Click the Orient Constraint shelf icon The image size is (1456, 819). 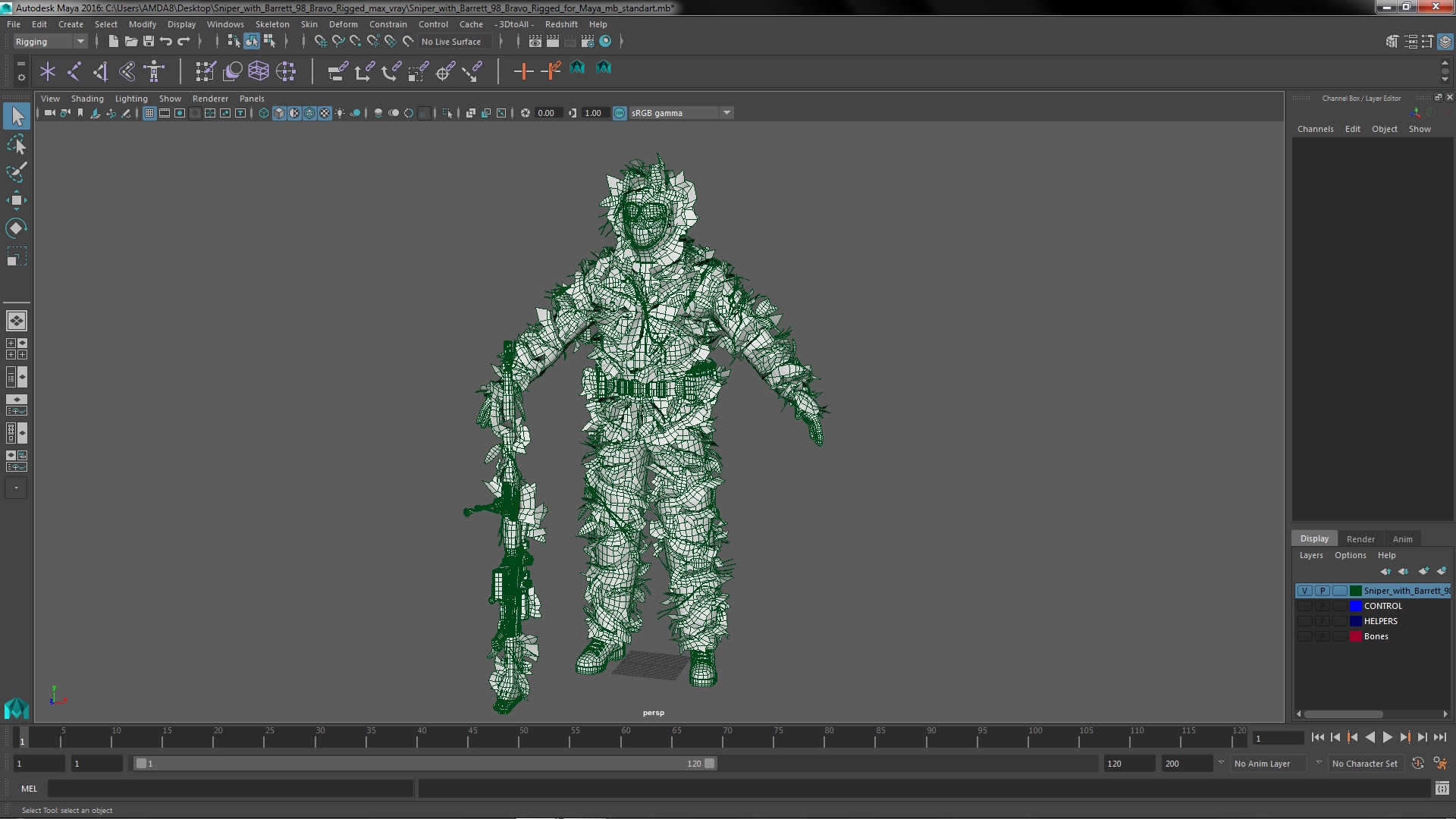[x=391, y=71]
